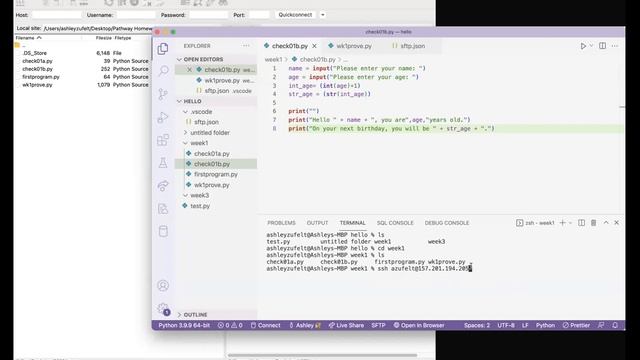Collapse the .vscode folder

(x=201, y=111)
